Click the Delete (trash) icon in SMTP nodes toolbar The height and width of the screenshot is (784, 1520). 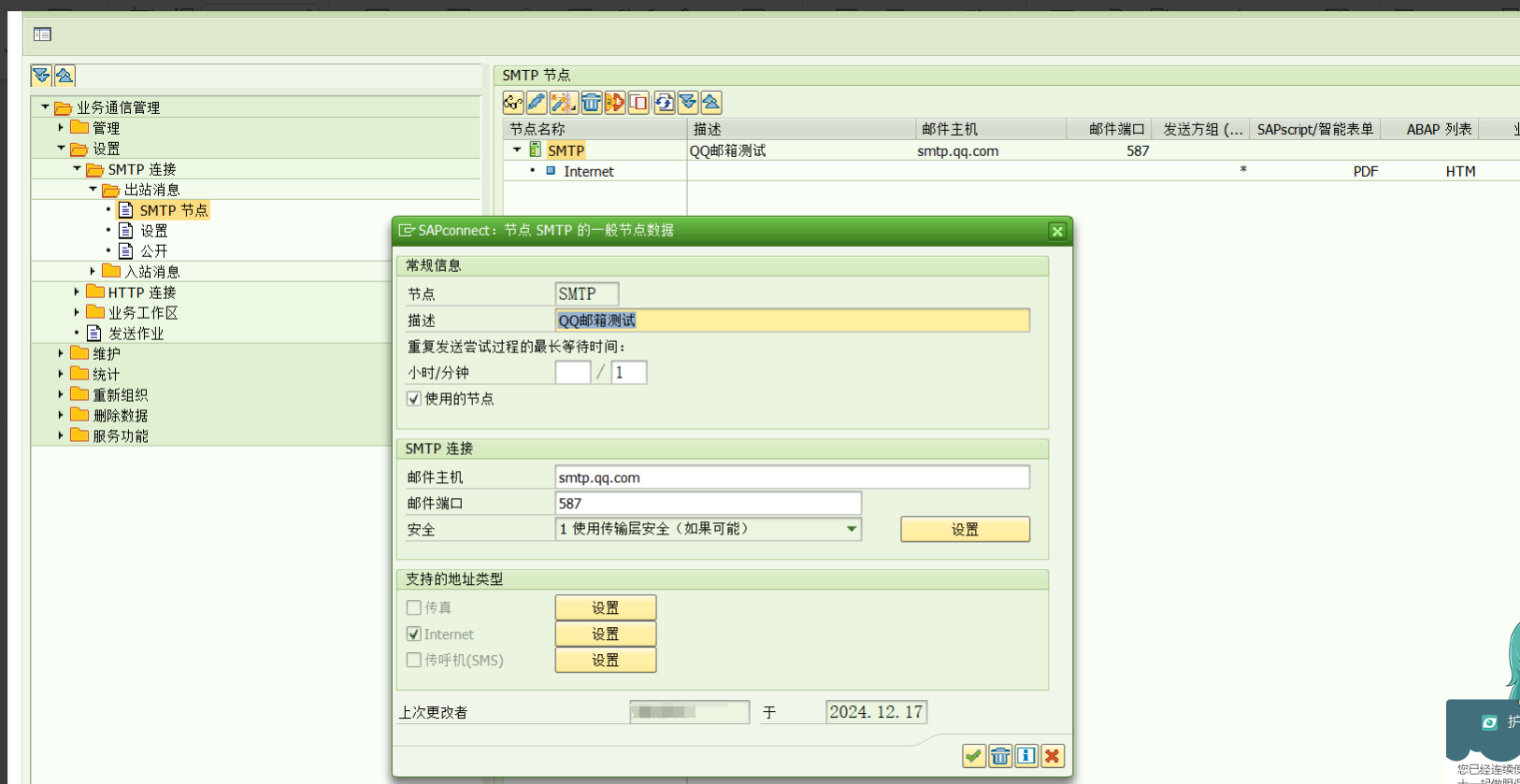pos(591,103)
